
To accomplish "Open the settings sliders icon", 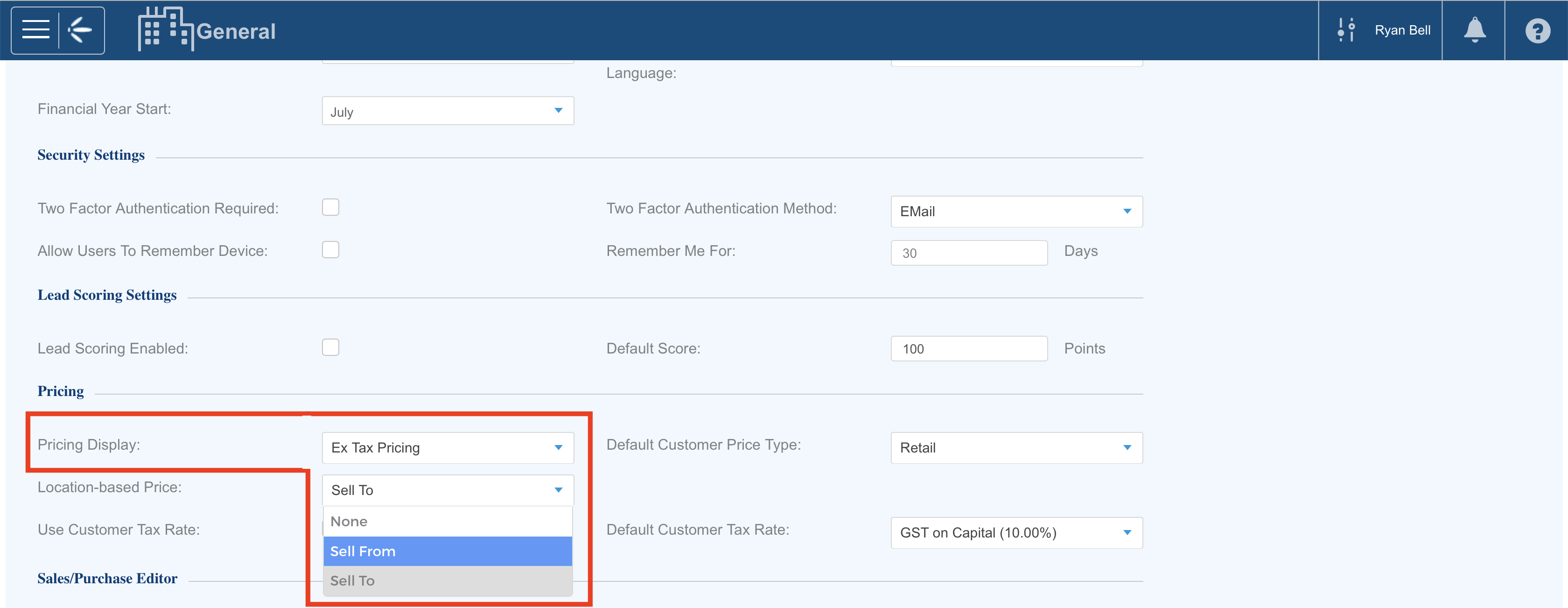I will (1346, 30).
